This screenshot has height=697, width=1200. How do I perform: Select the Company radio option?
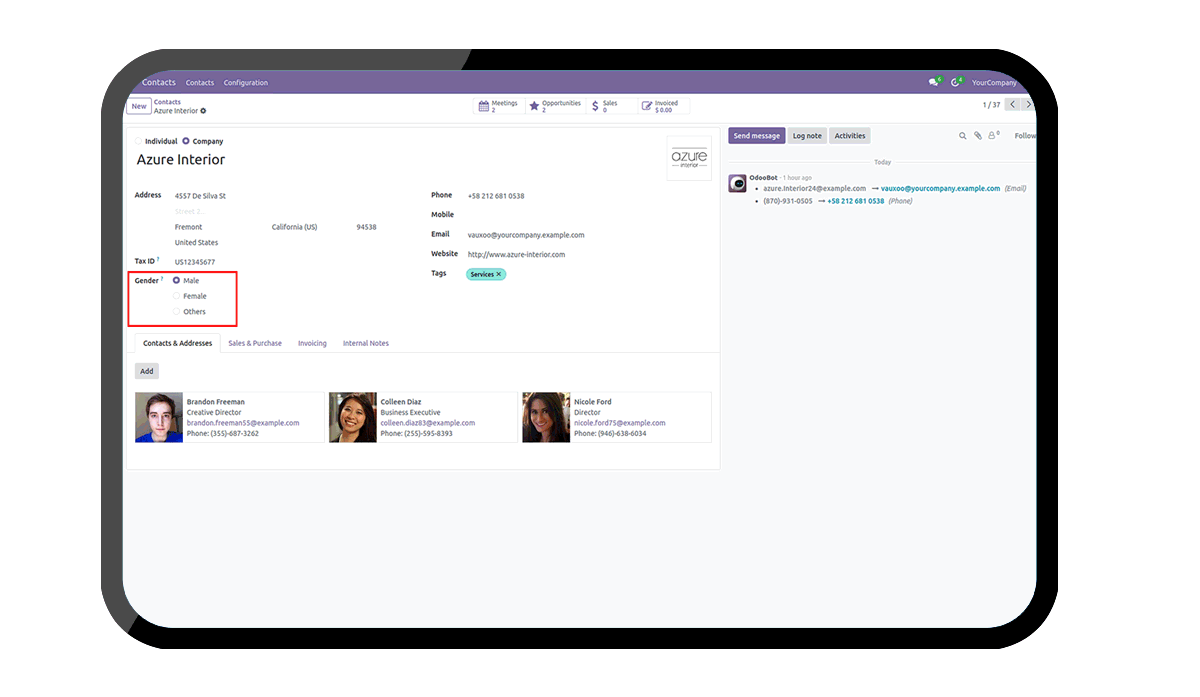pos(186,142)
